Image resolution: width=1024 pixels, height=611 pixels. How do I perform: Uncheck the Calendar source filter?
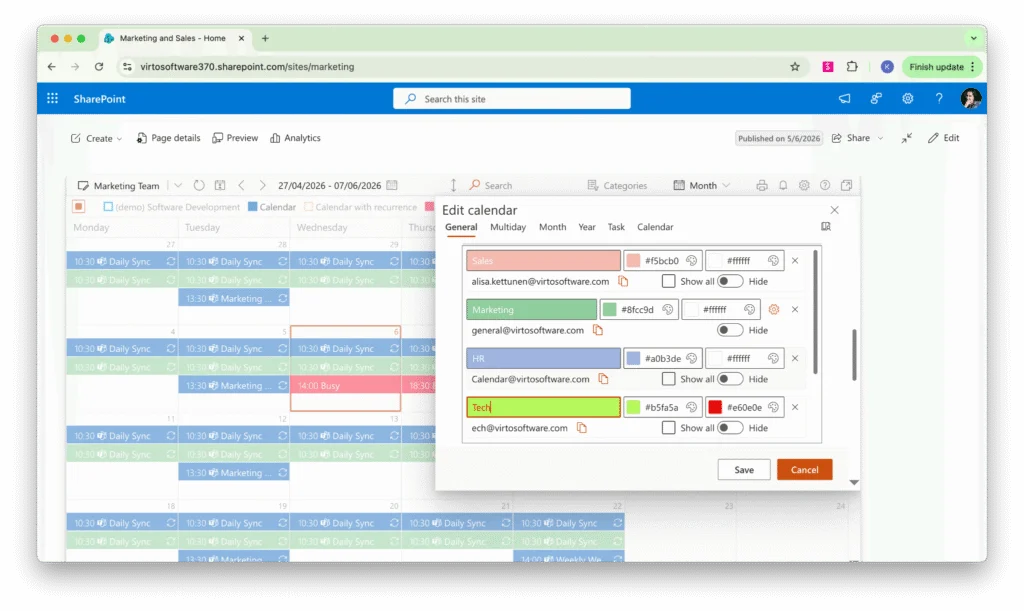(x=253, y=207)
